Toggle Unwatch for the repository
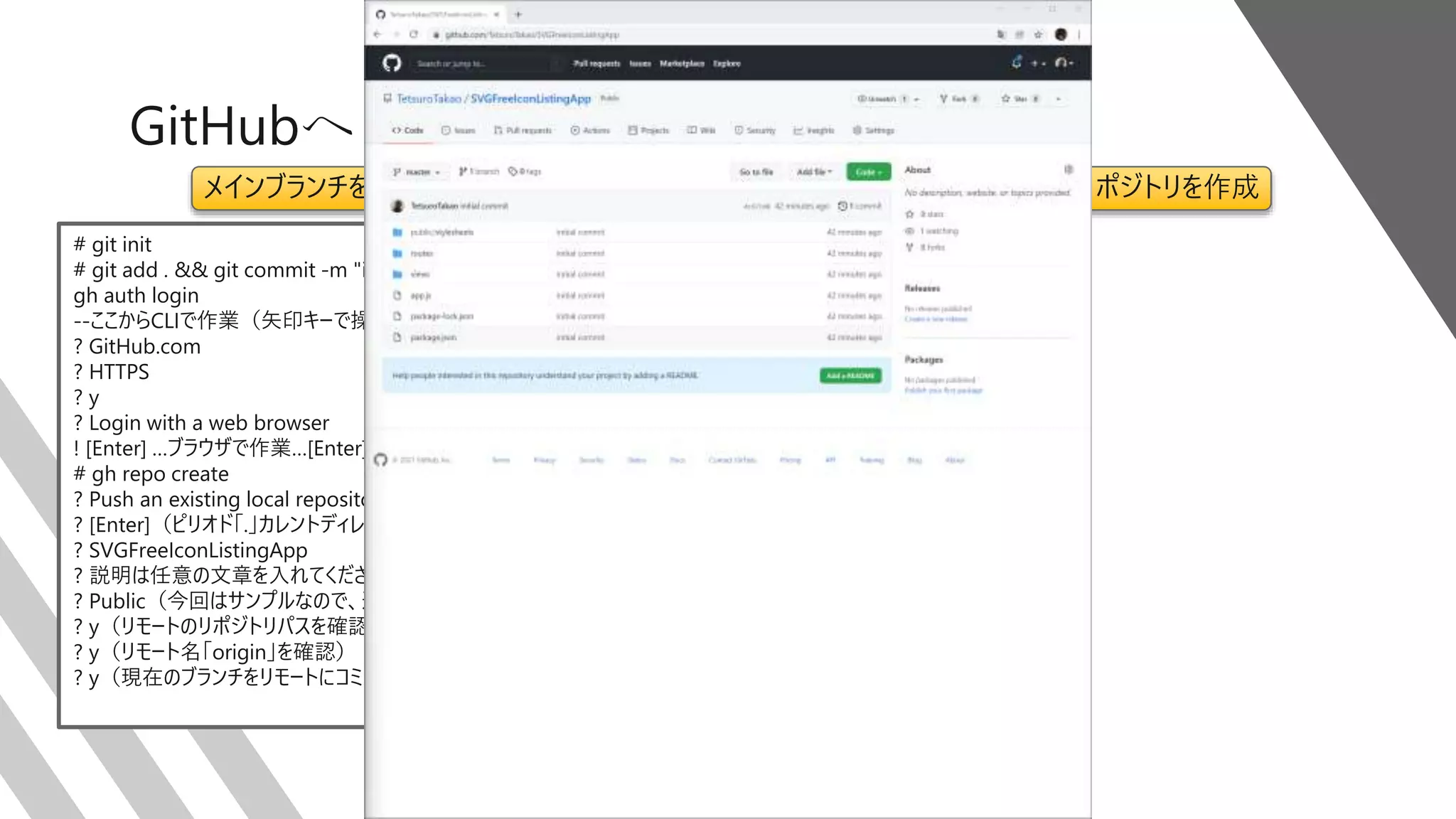The image size is (1456, 819). pos(882,99)
